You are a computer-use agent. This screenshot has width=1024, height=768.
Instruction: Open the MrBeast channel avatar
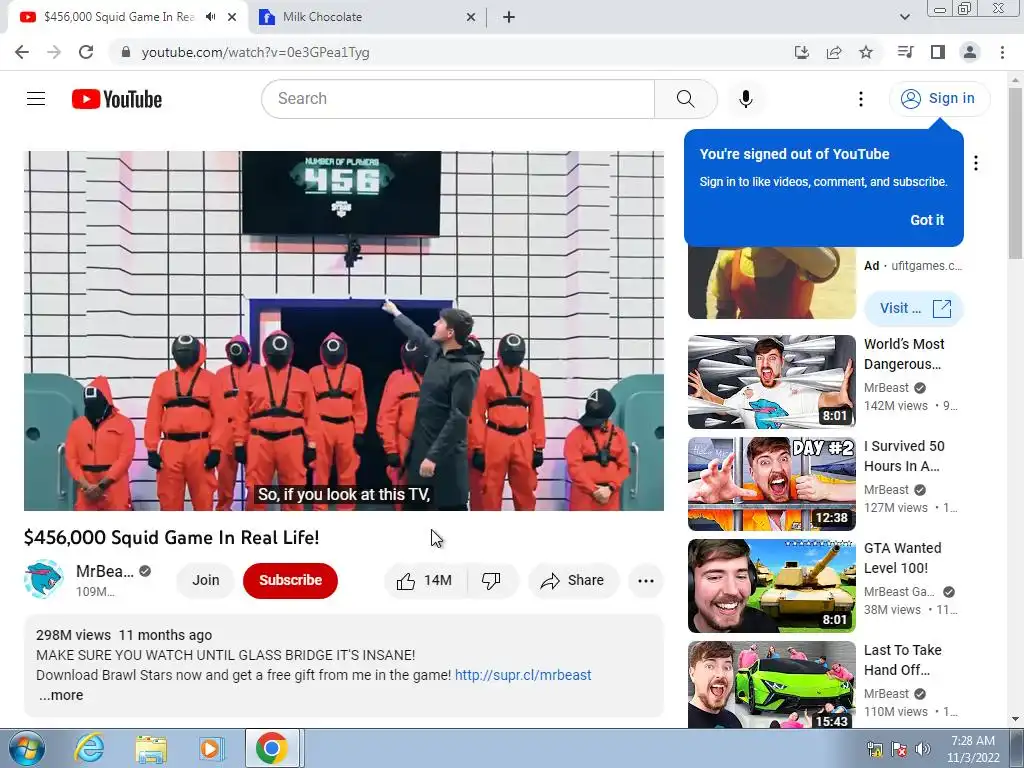pos(44,579)
